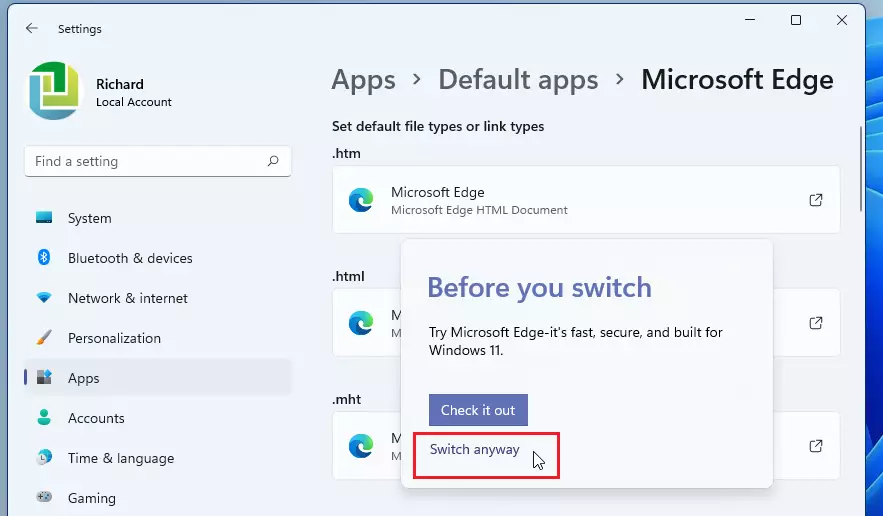Screen dimensions: 883x516
Task: Click the search magnifier icon
Action: click(273, 161)
